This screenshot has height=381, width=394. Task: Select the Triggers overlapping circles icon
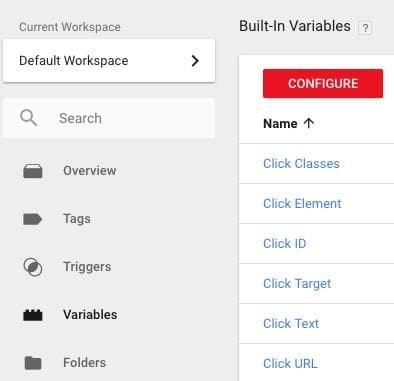pos(33,267)
